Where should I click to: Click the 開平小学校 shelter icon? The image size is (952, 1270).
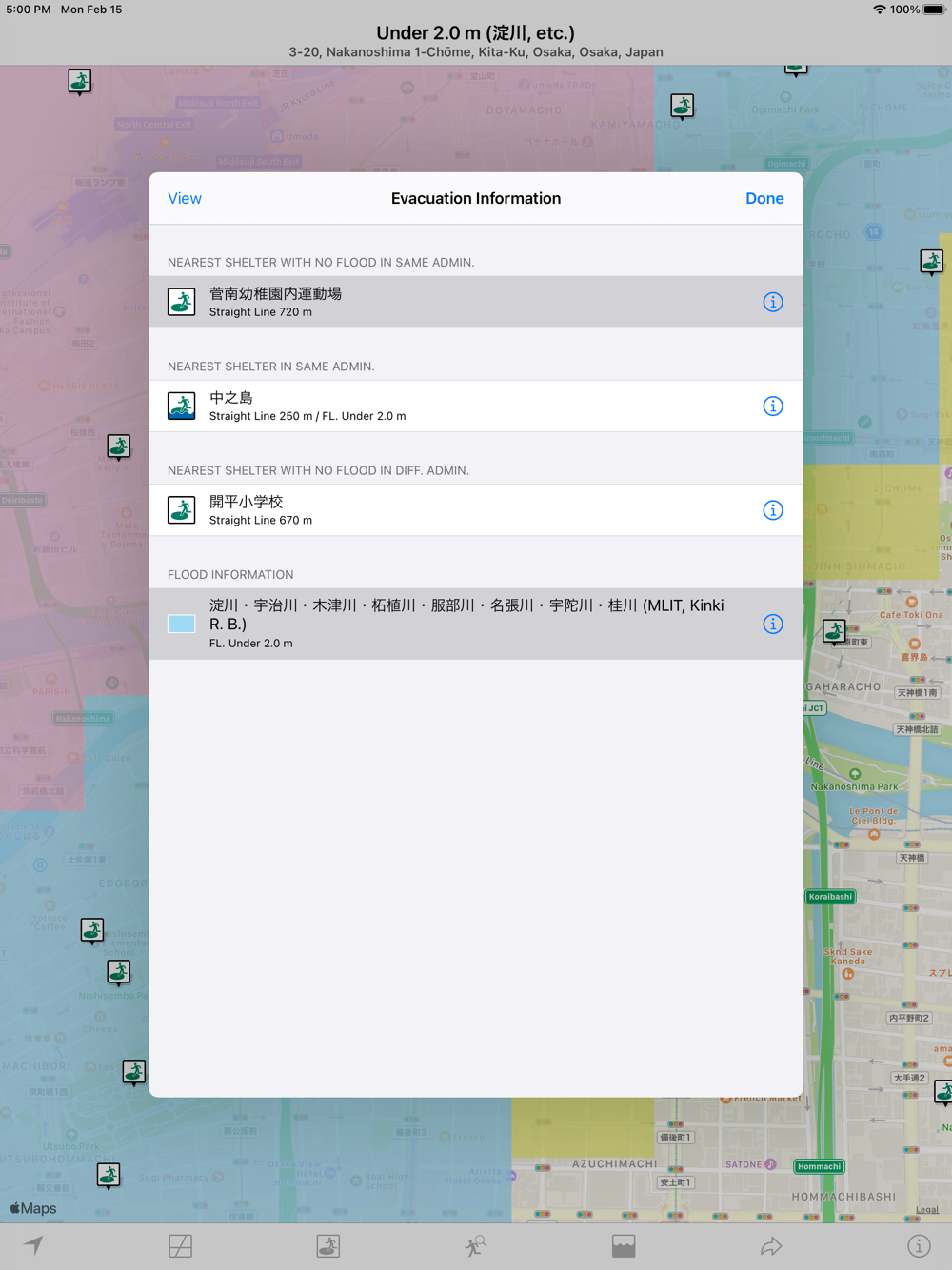181,510
